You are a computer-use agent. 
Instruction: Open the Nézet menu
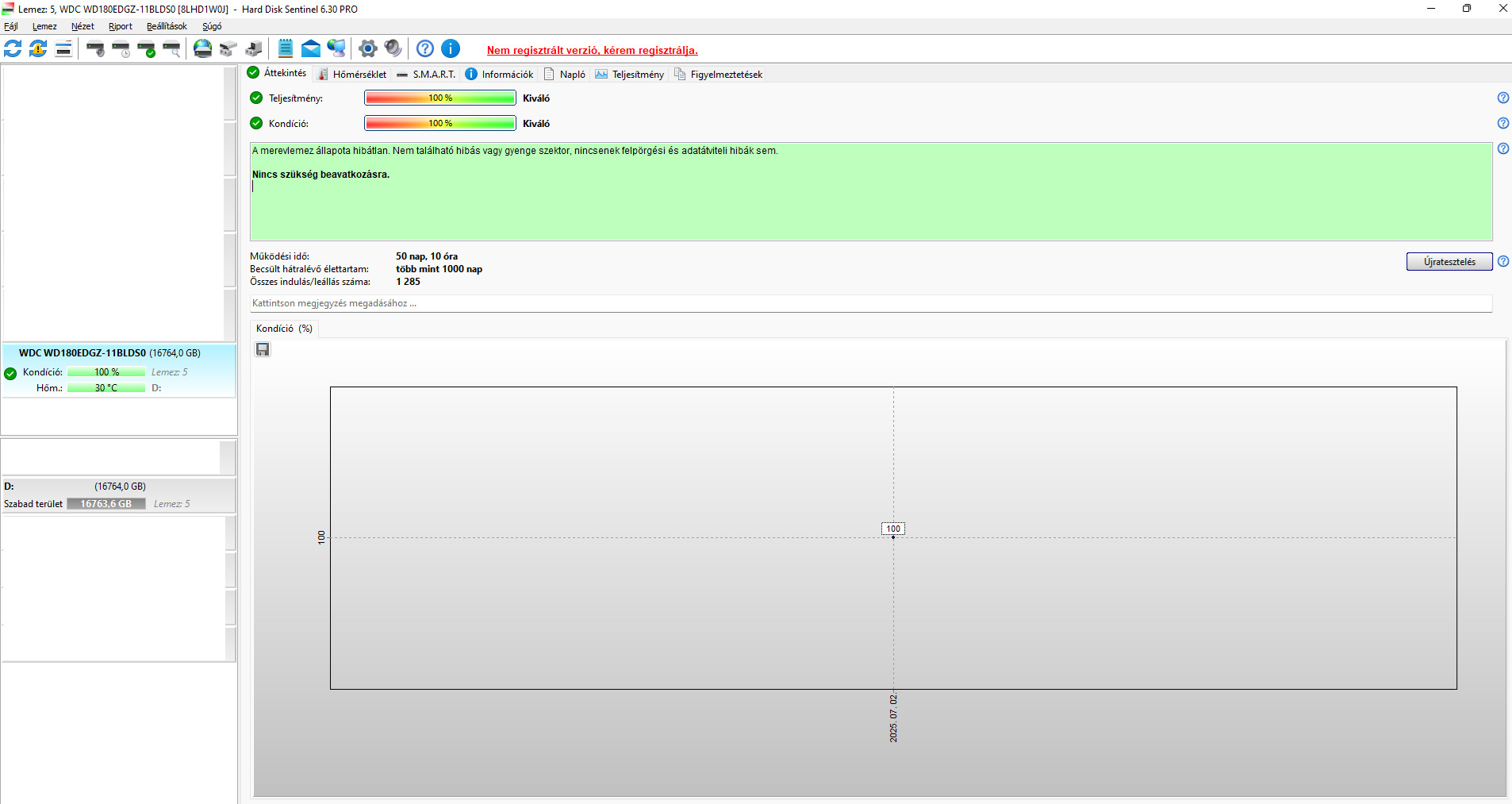point(83,26)
